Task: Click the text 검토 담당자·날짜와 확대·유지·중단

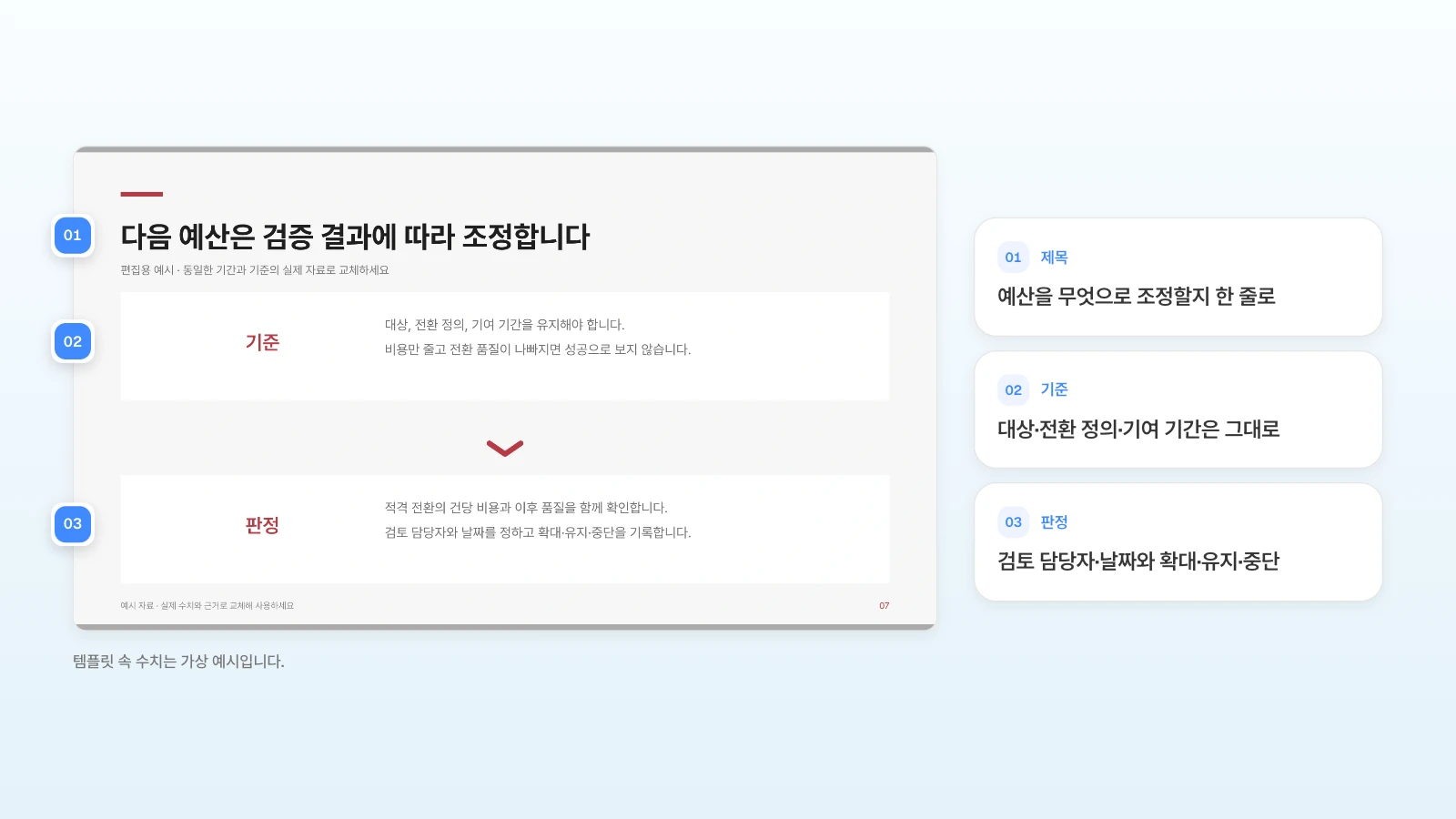Action: tap(1138, 561)
